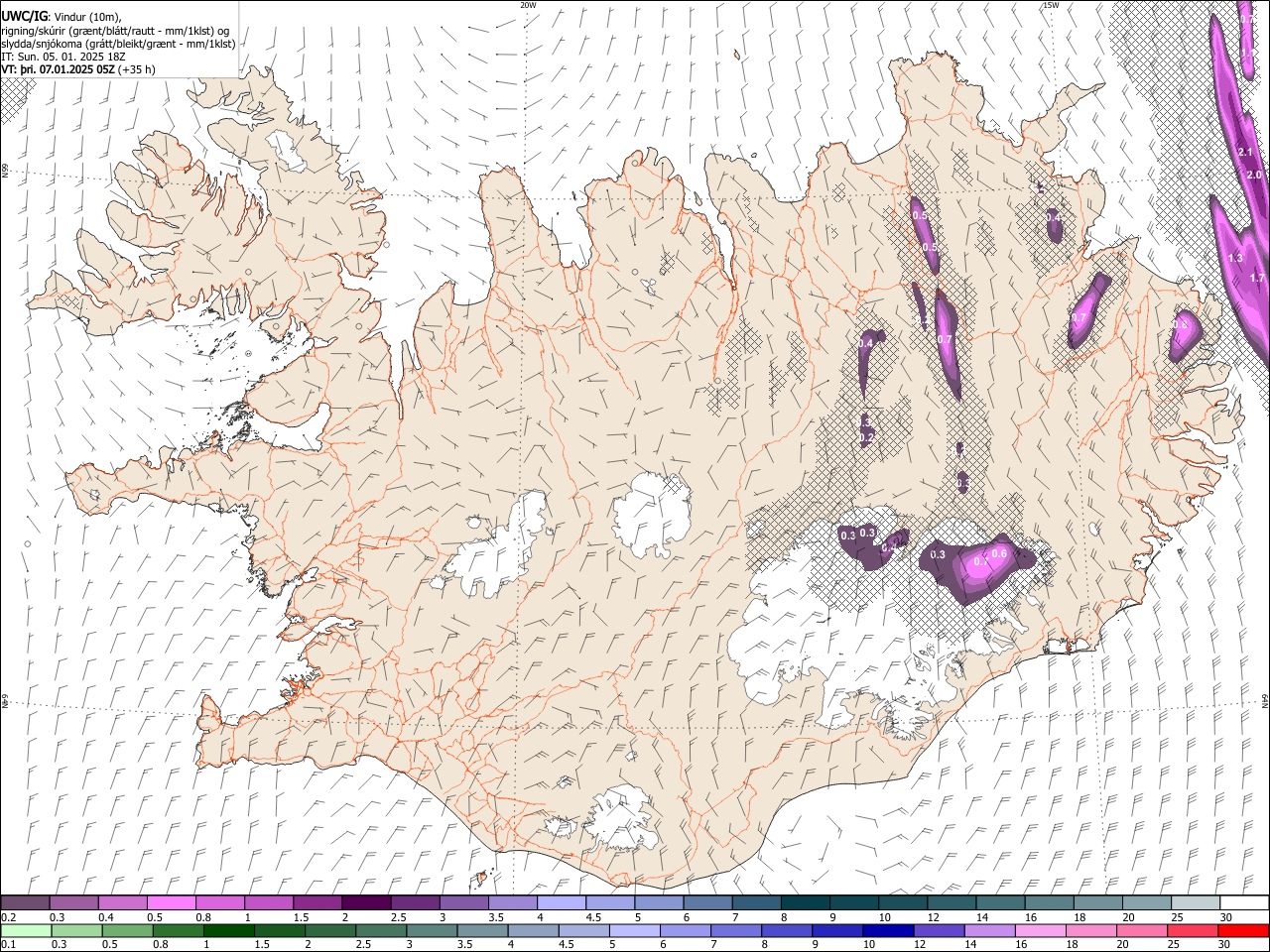The height and width of the screenshot is (952, 1270).
Task: Click the white Mýrdalsjökull glacier near south coast
Action: pos(621,818)
